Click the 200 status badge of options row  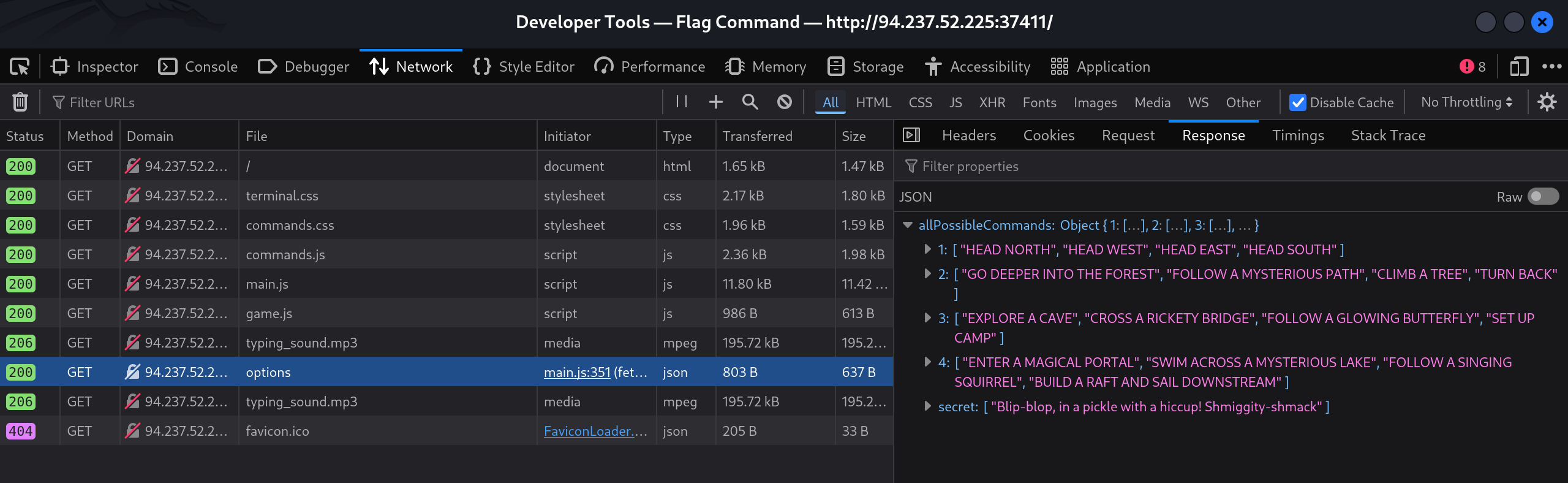(21, 372)
